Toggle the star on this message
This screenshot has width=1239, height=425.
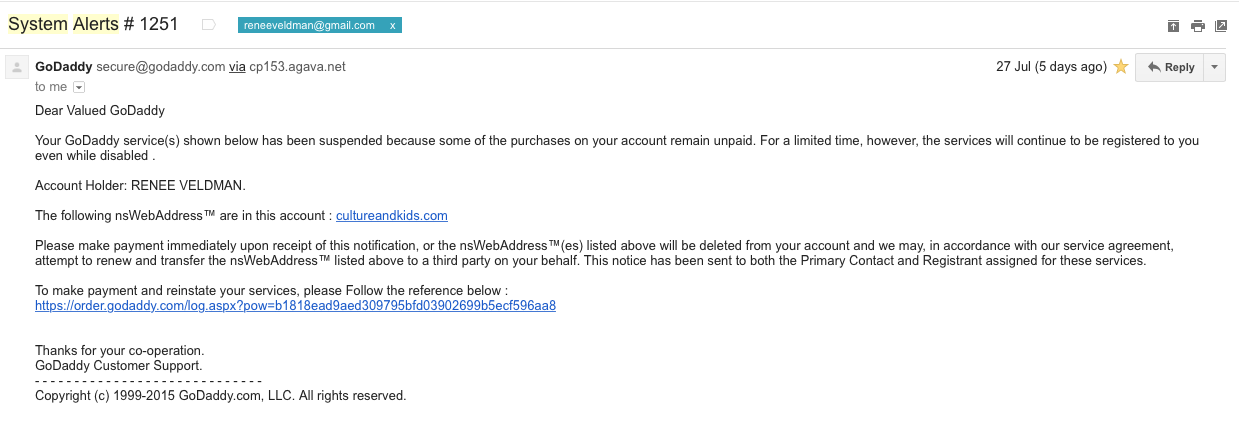[x=1121, y=67]
